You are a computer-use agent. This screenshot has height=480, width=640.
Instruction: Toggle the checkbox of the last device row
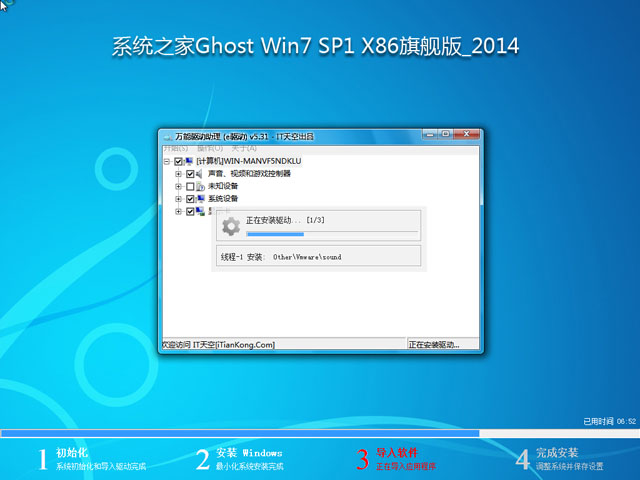[190, 211]
